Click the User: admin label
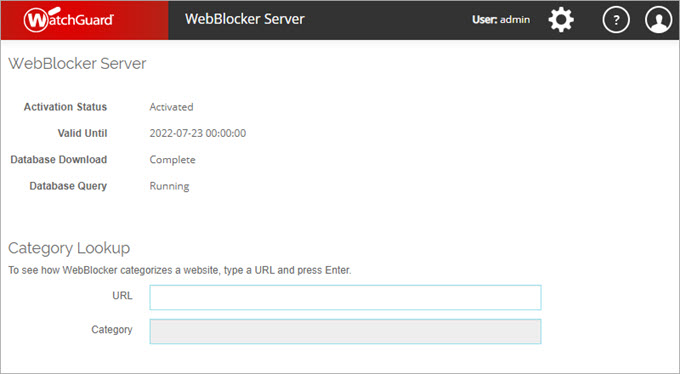This screenshot has height=374, width=680. (x=501, y=20)
